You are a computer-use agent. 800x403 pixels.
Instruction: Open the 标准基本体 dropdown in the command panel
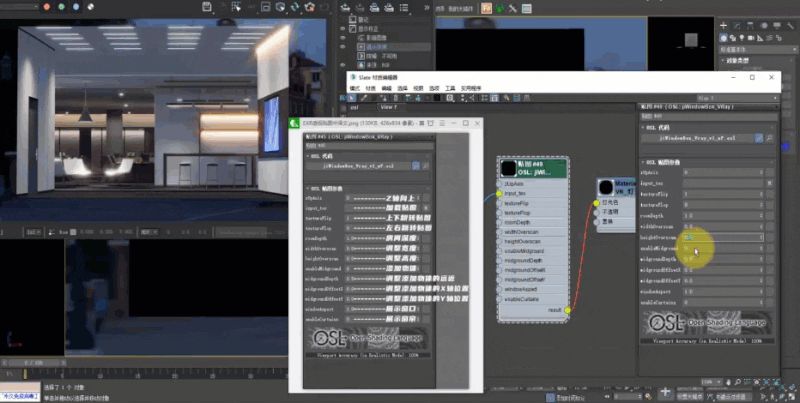(x=758, y=49)
